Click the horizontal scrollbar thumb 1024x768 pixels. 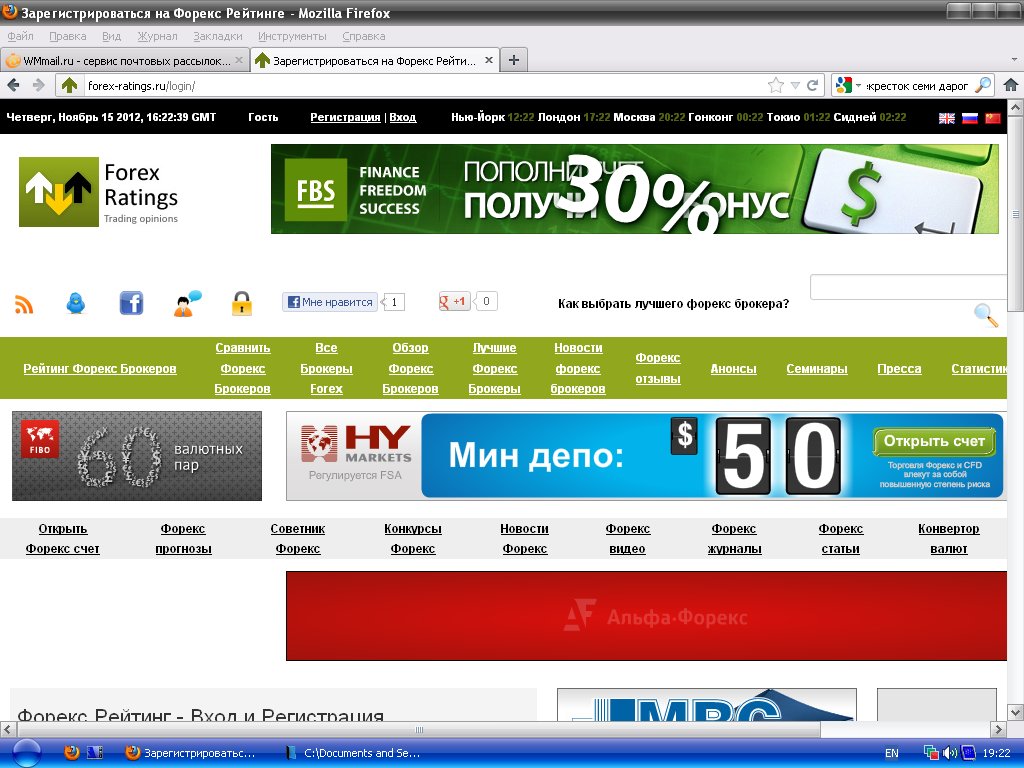pyautogui.click(x=419, y=729)
